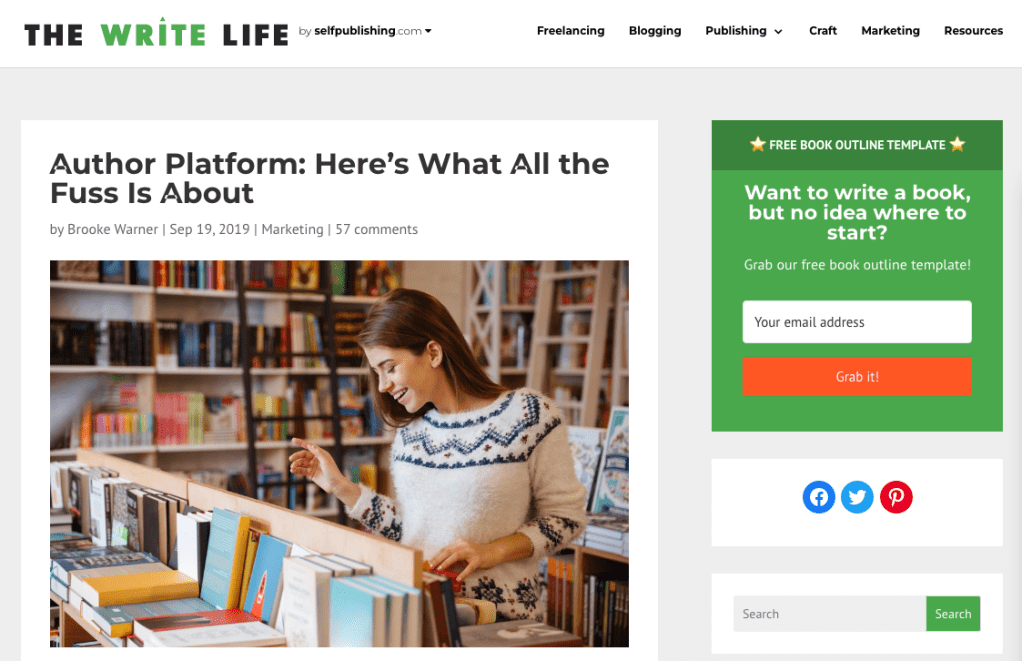Go to the Blogging section
Image resolution: width=1022 pixels, height=661 pixels.
pyautogui.click(x=654, y=31)
